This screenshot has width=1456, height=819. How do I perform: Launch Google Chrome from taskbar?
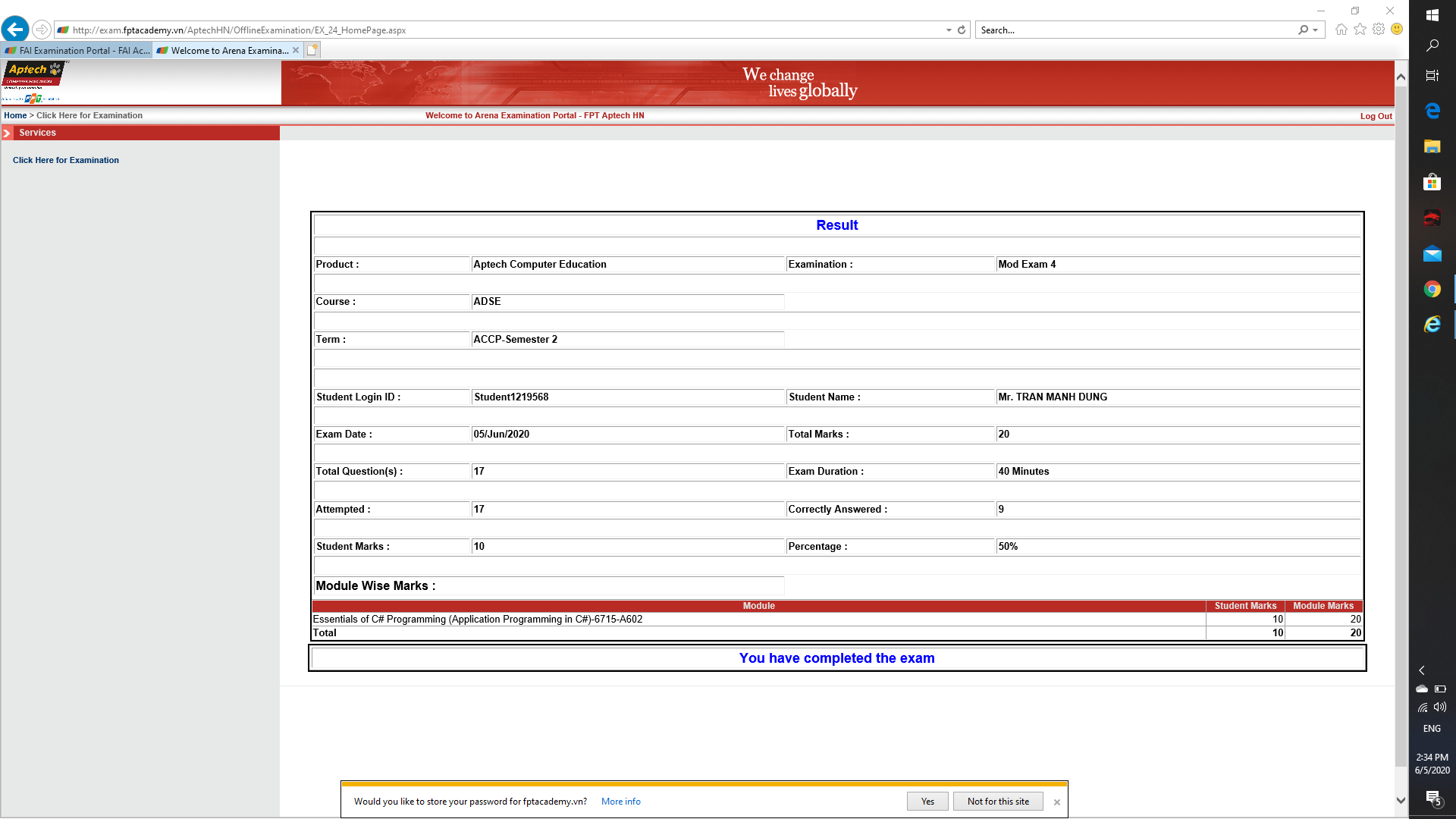coord(1432,289)
